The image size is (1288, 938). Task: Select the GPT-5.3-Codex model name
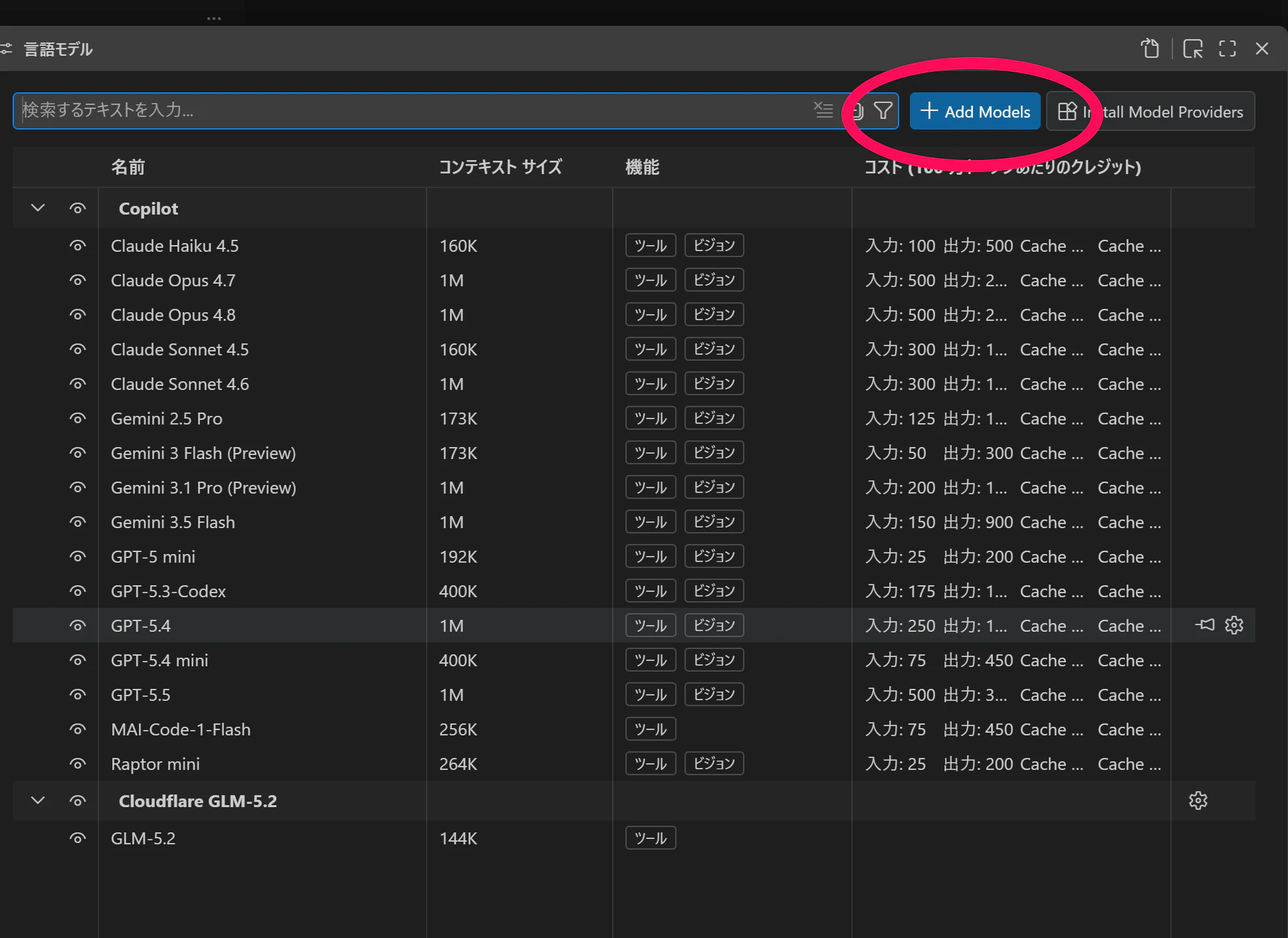coord(168,591)
